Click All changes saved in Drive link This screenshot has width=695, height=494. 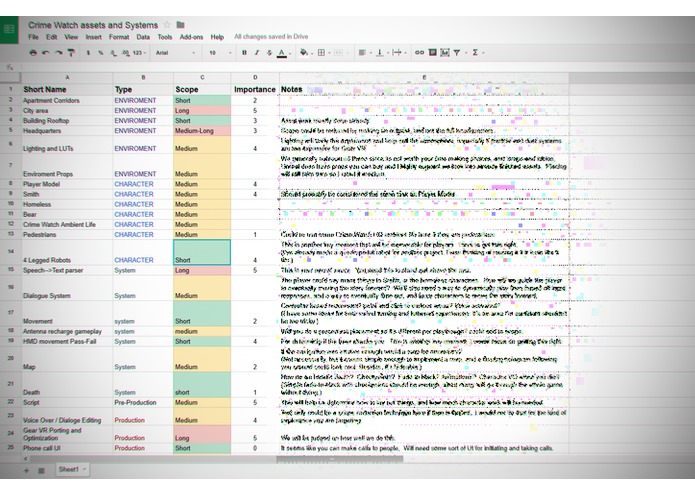coord(271,37)
